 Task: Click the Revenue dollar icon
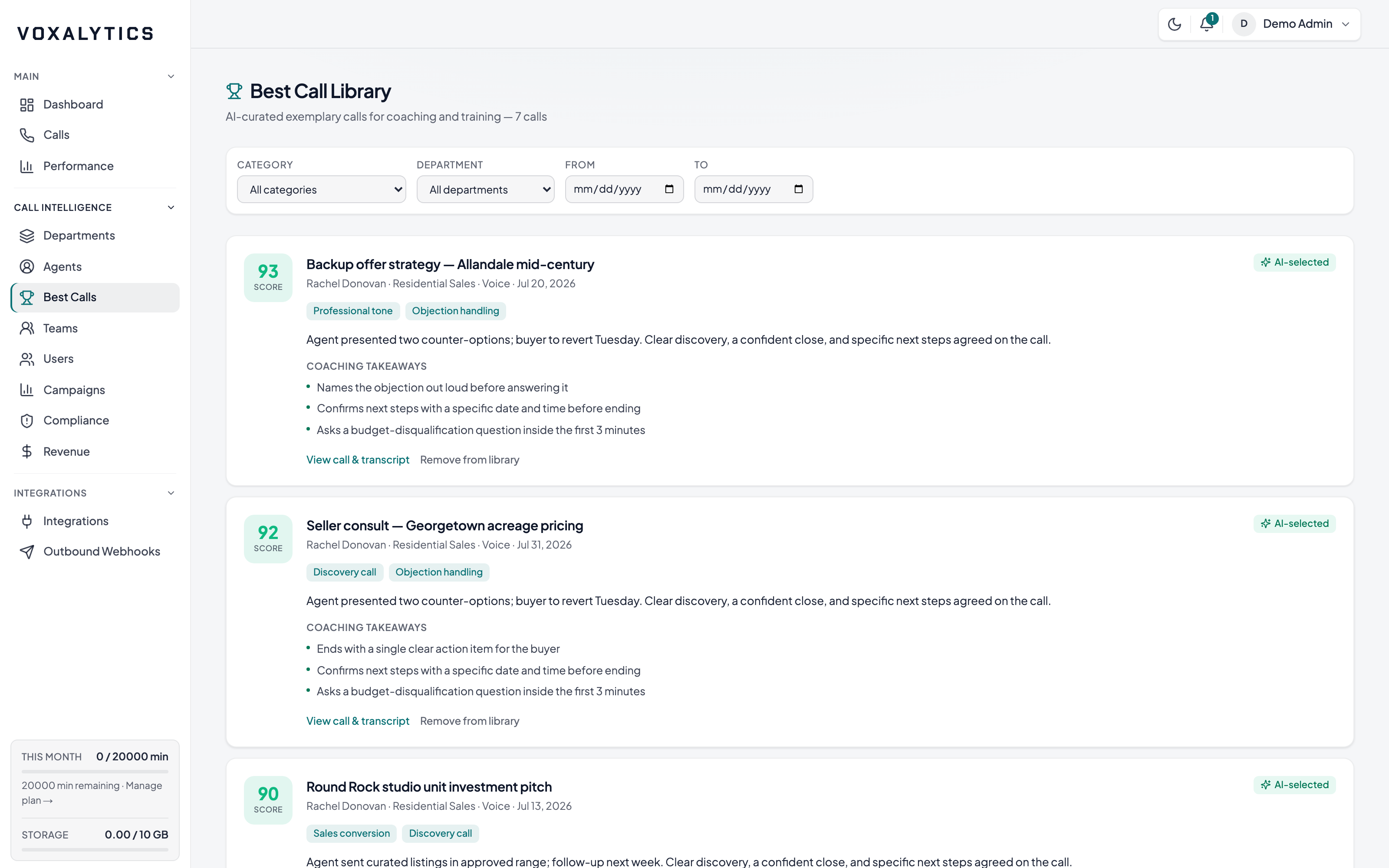point(27,452)
